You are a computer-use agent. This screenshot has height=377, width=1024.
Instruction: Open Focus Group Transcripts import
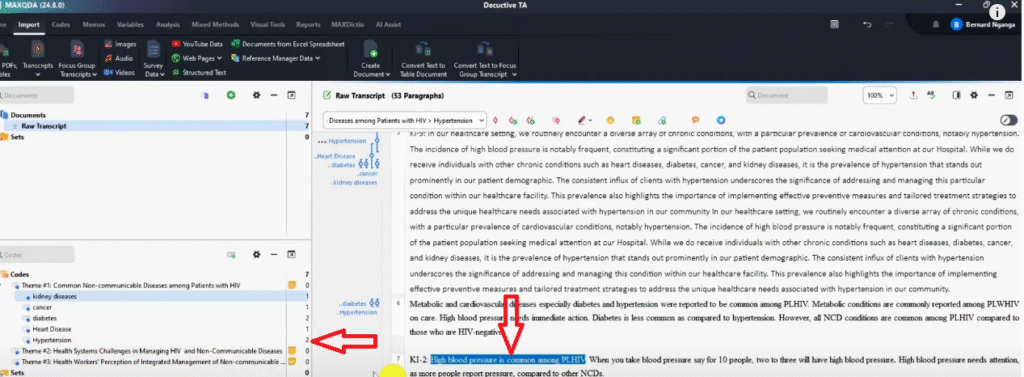[77, 59]
